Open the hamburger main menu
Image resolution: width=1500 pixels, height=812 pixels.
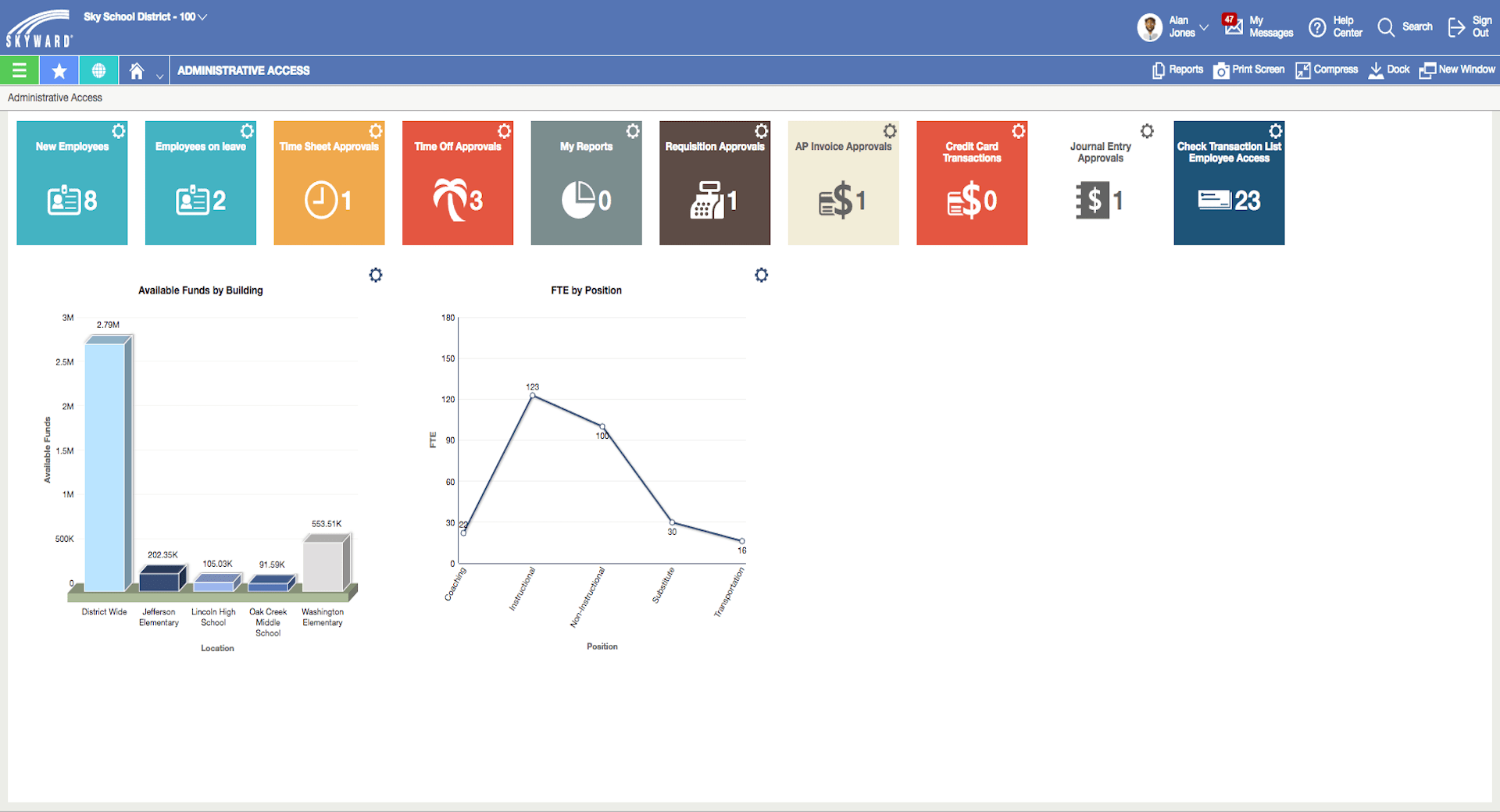(x=20, y=70)
